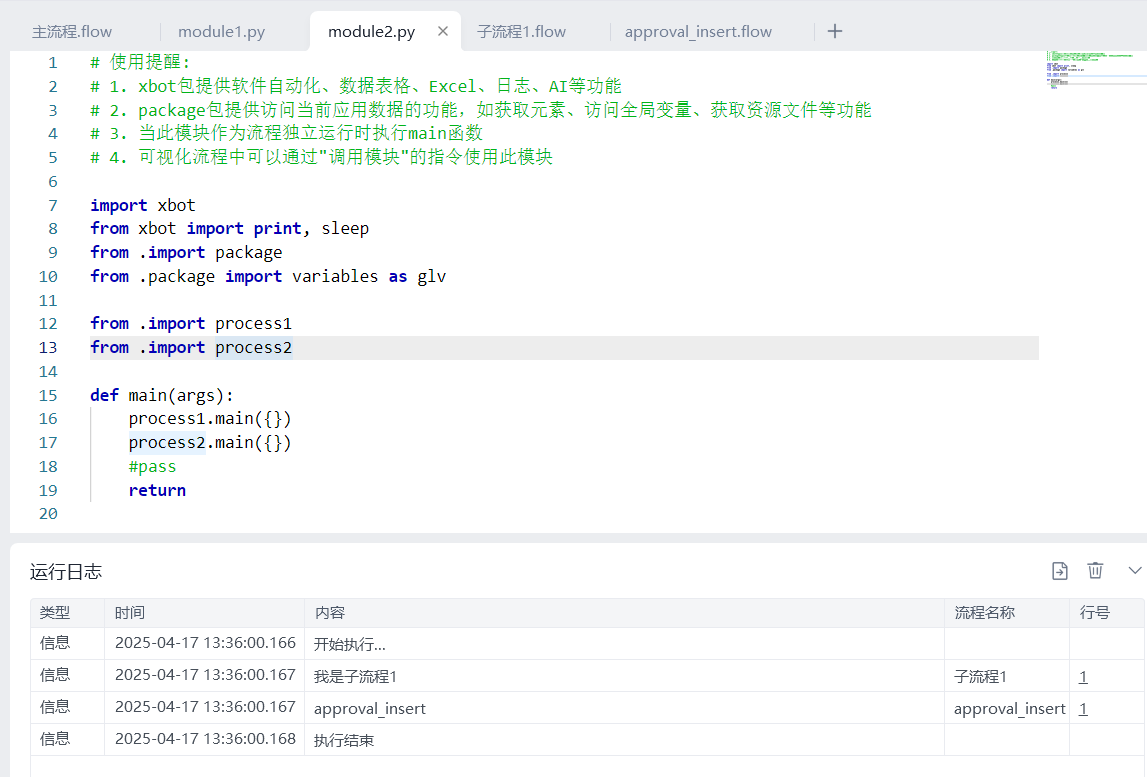Add a new tab with plus icon
Viewport: 1147px width, 777px height.
coord(835,31)
